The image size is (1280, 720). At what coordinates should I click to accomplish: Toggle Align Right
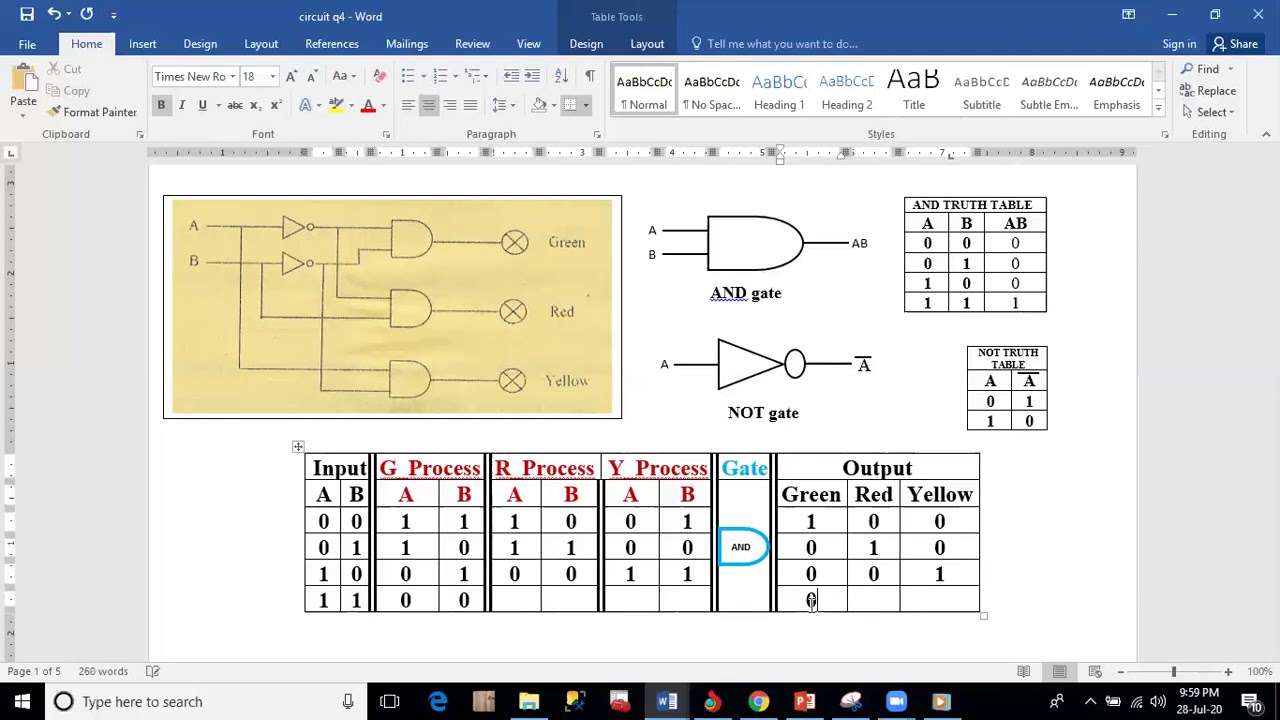pos(449,105)
